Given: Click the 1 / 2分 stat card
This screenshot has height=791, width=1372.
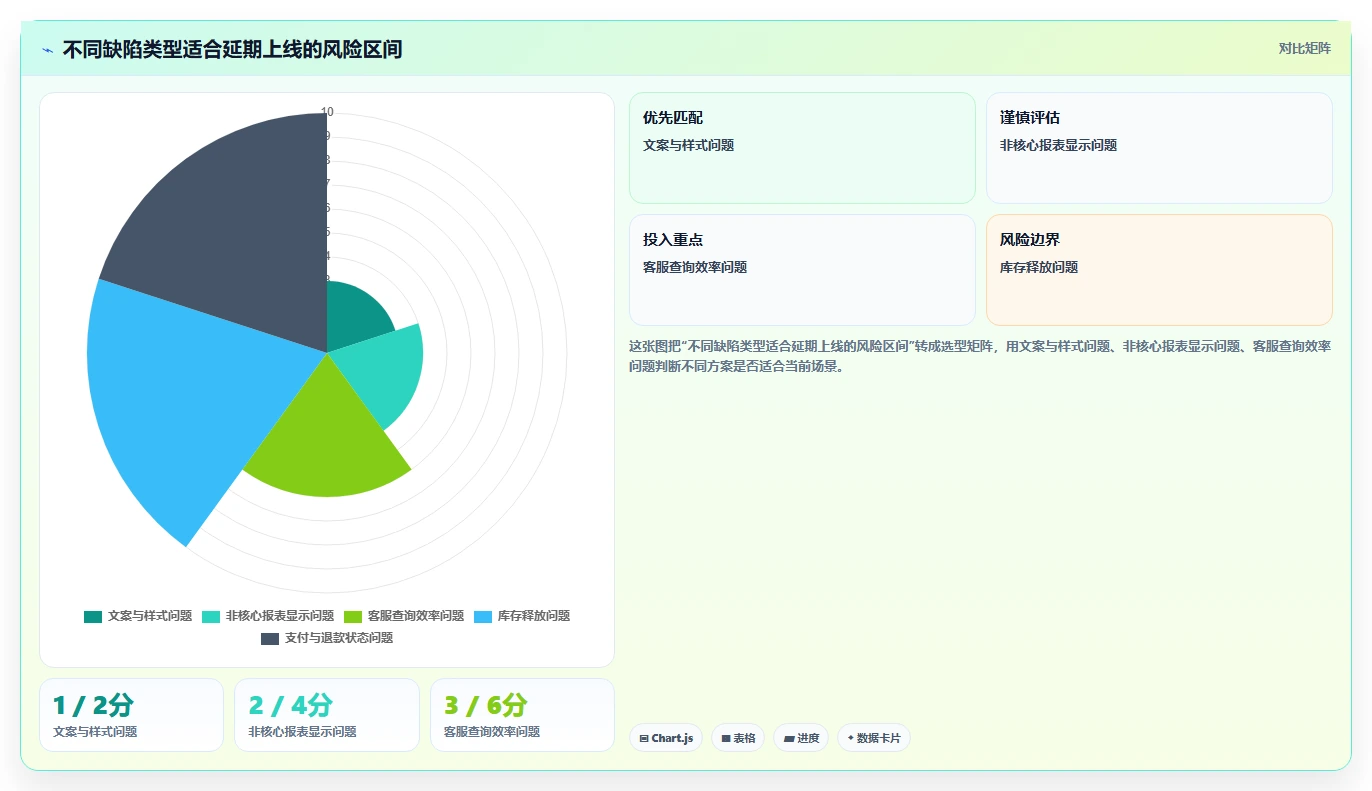Looking at the screenshot, I should pos(131,715).
